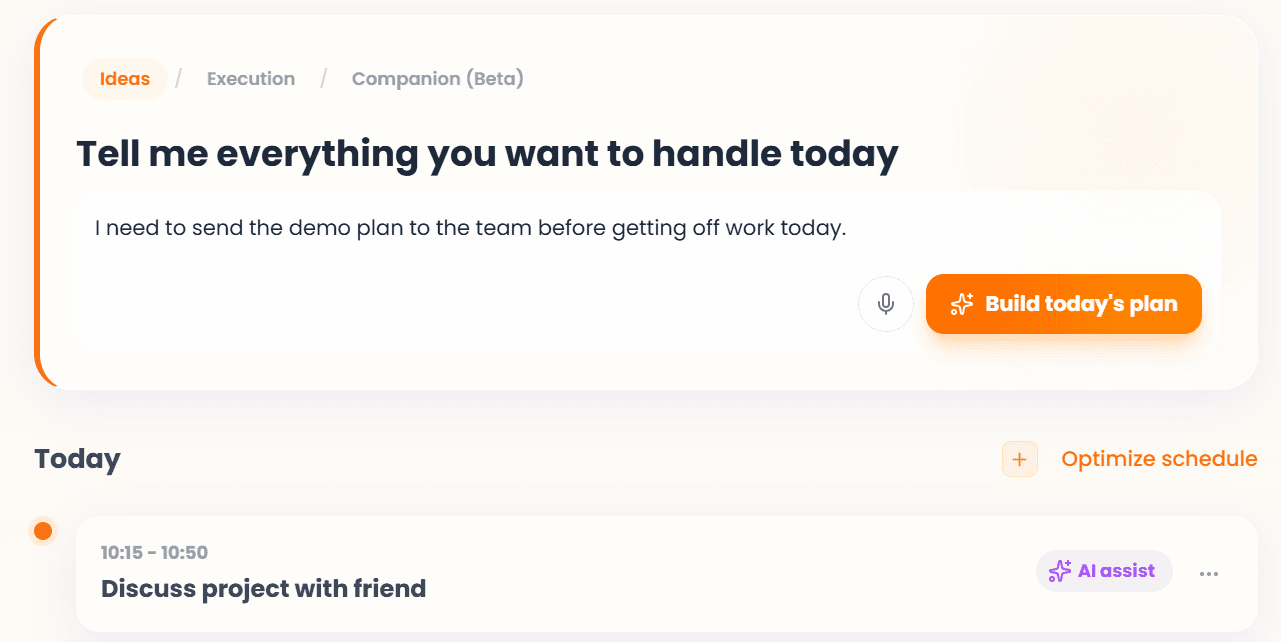
Task: Click the sentence about sending the demo plan
Action: click(470, 229)
